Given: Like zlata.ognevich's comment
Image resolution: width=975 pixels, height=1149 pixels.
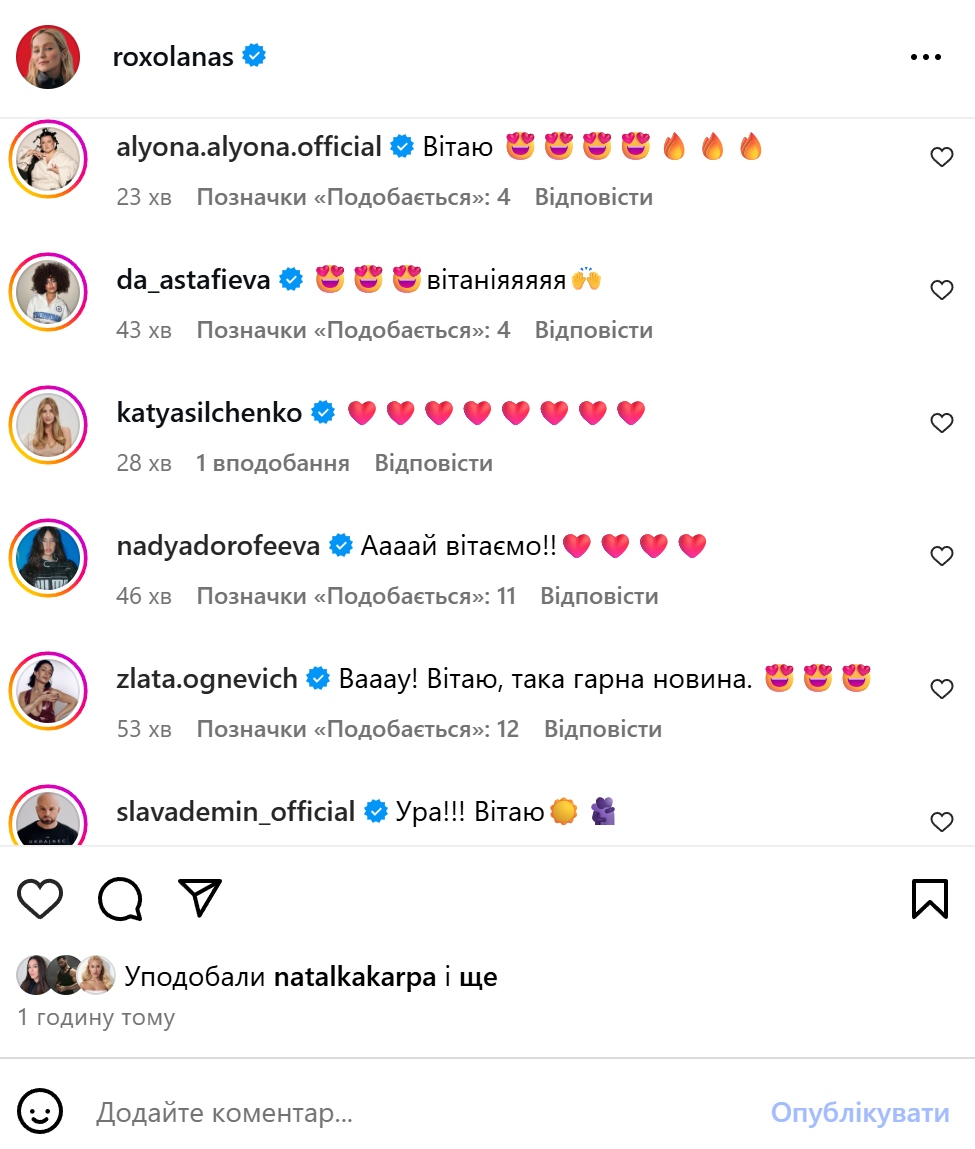Looking at the screenshot, I should (942, 689).
